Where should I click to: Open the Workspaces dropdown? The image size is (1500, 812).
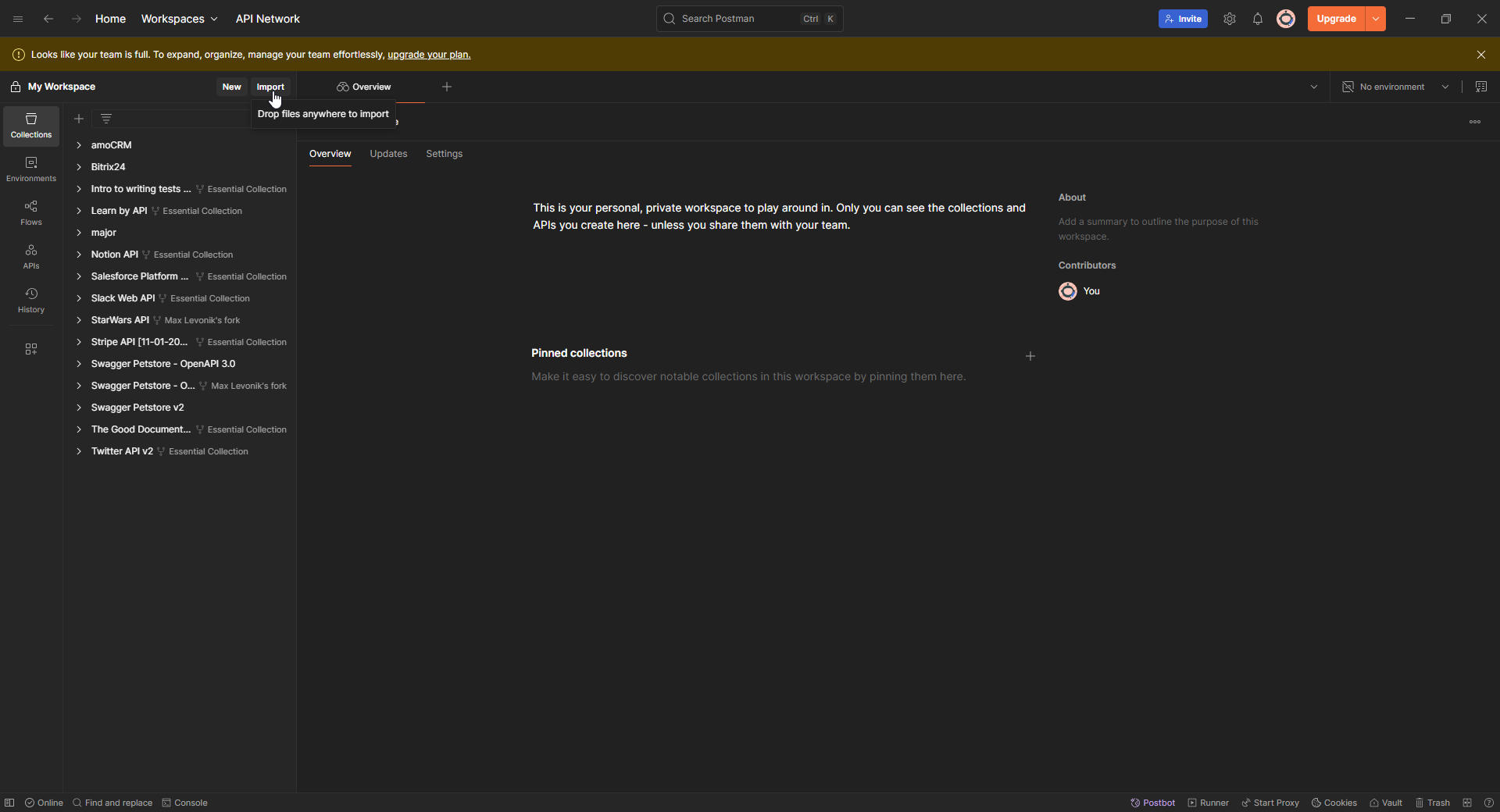point(180,19)
